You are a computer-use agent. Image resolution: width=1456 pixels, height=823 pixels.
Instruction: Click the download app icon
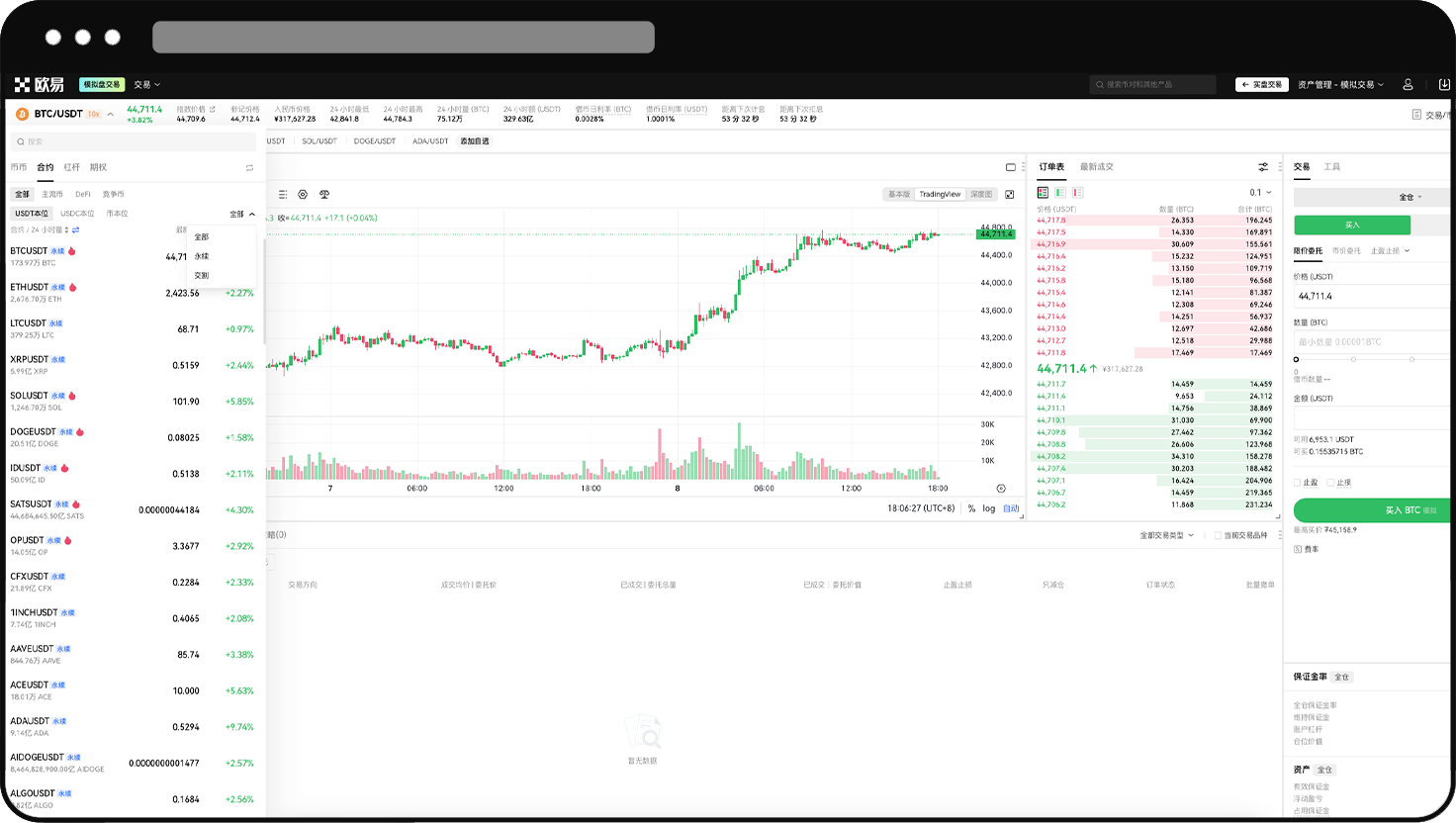[x=1444, y=85]
